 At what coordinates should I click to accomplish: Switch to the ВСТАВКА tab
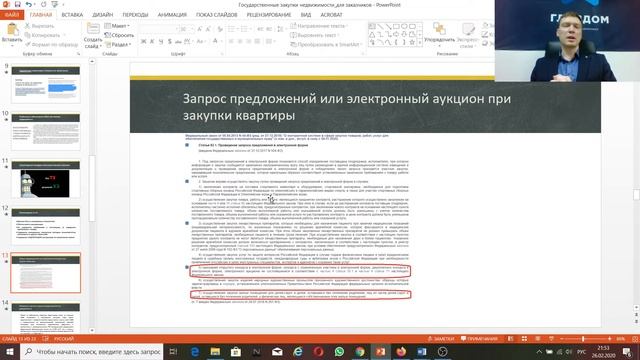click(x=72, y=15)
